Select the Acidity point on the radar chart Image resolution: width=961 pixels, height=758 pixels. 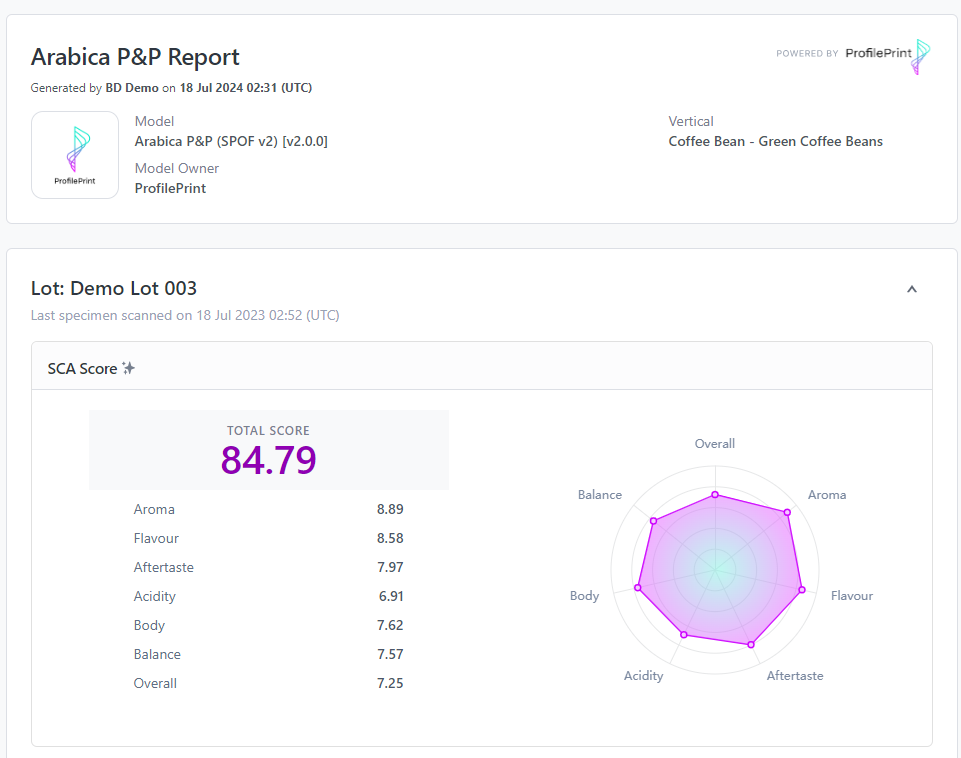coord(684,635)
